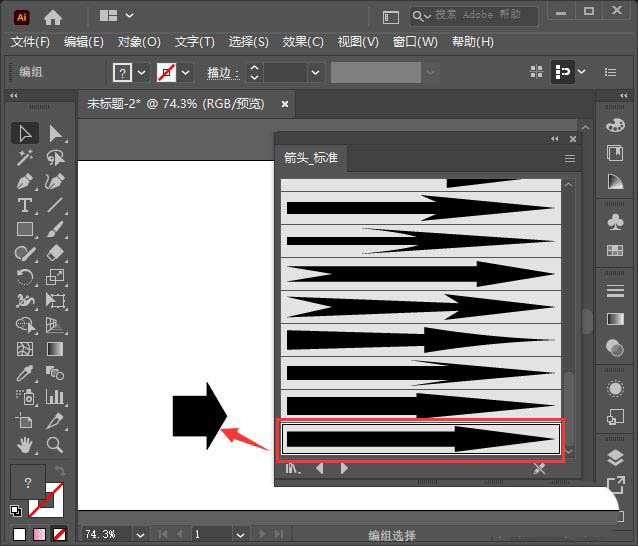Activate the Zoom magnifier tool

[x=55, y=445]
